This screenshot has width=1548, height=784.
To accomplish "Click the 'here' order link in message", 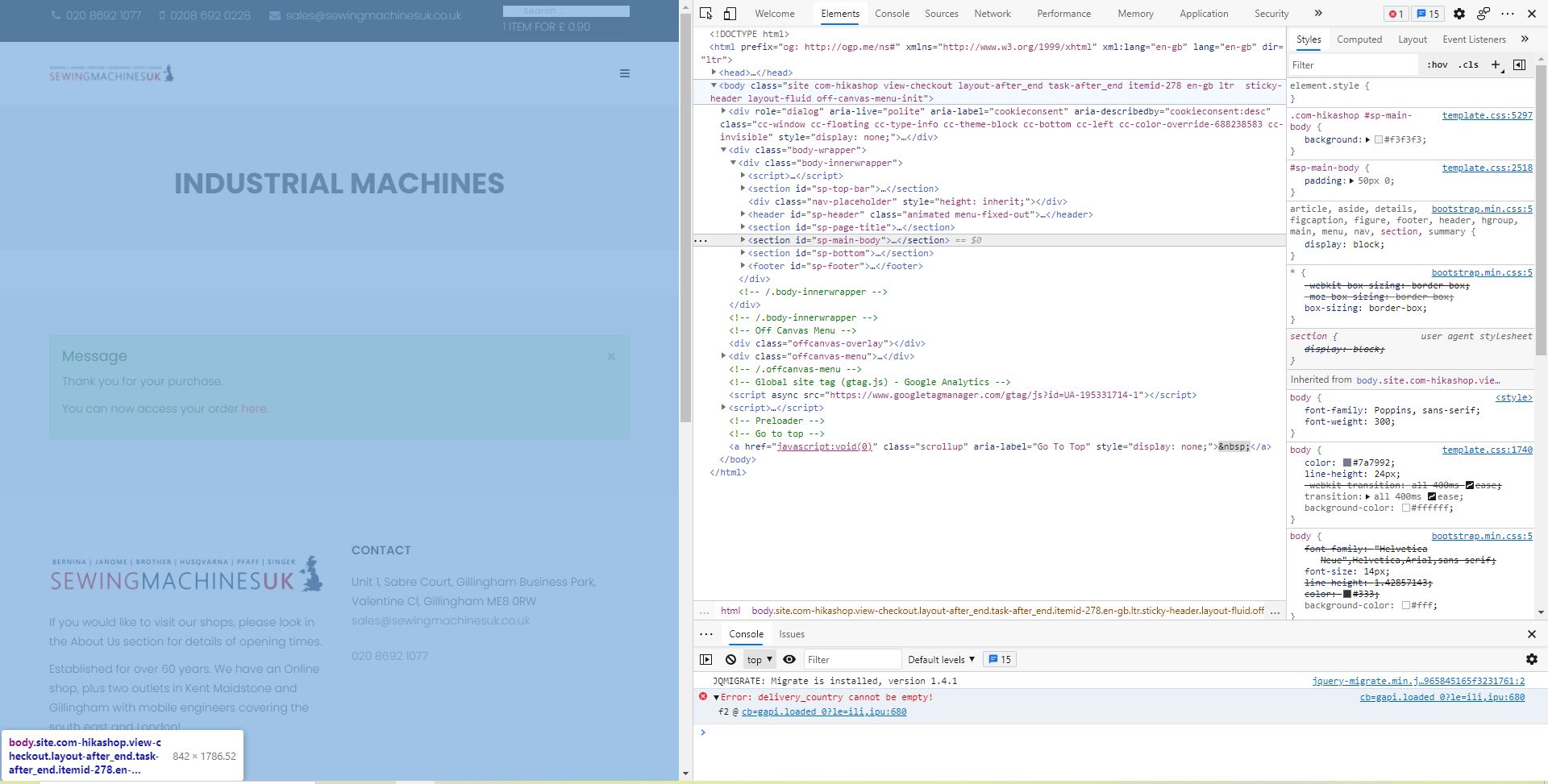I will tap(253, 409).
